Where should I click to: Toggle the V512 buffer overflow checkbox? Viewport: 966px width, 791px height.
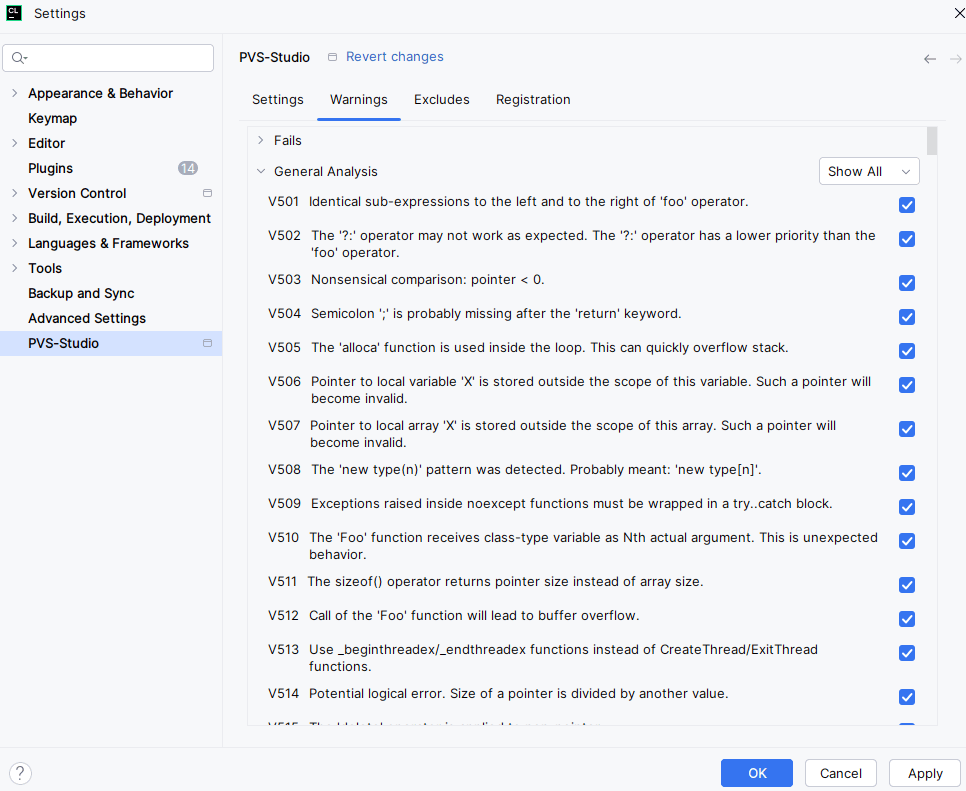click(907, 619)
